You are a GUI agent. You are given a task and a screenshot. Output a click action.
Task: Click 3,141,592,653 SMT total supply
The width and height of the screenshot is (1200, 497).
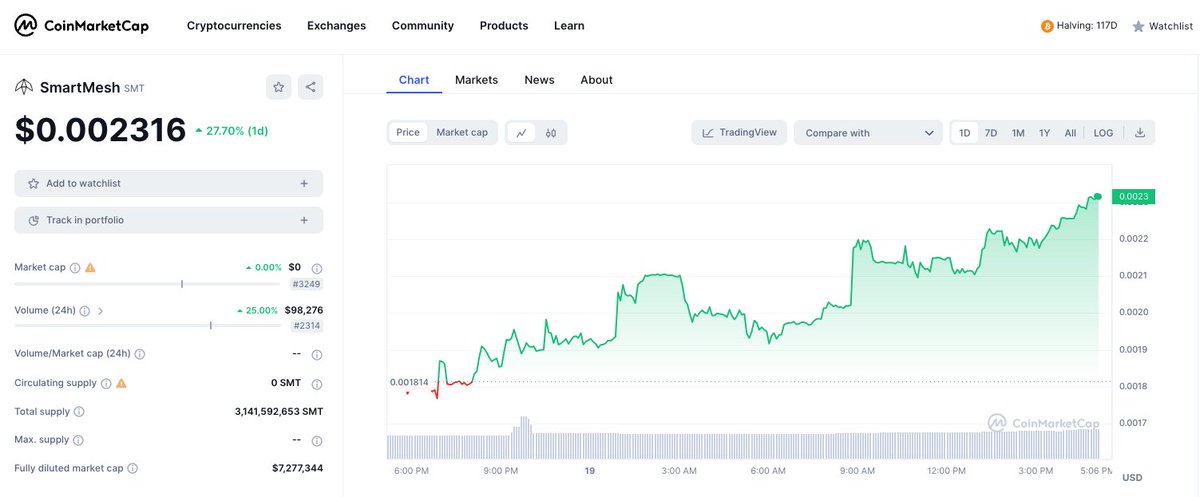(278, 411)
